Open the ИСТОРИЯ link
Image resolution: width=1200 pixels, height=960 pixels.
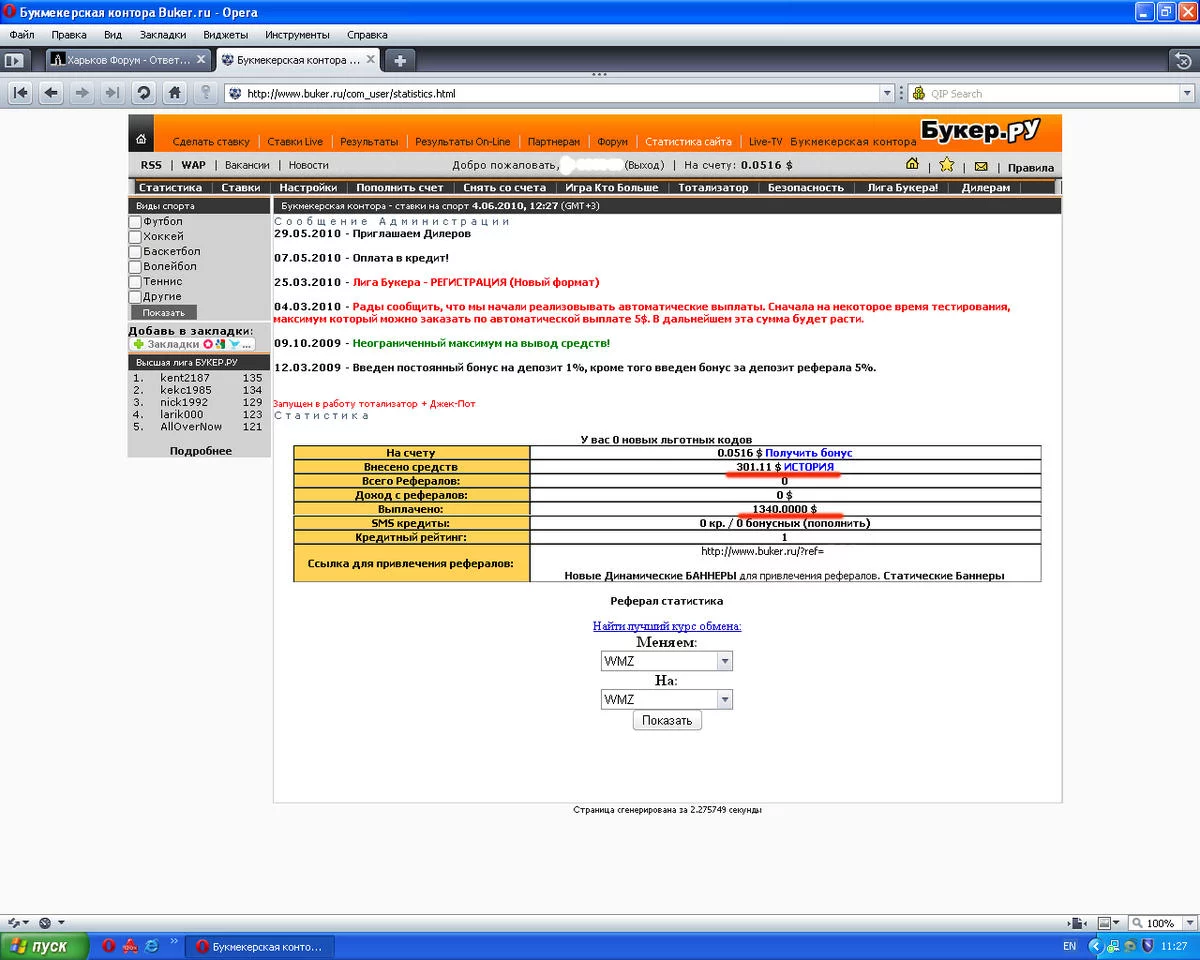click(808, 467)
